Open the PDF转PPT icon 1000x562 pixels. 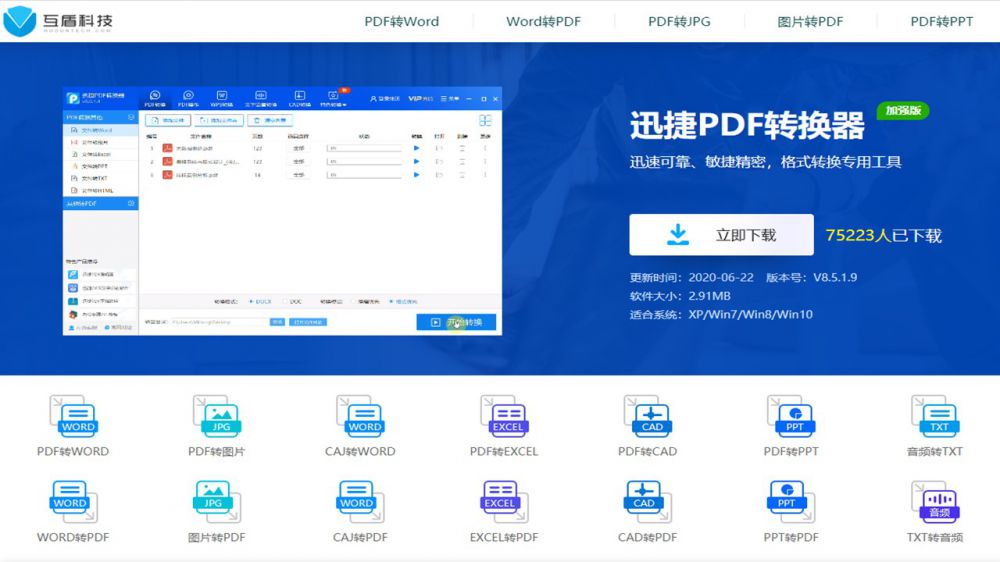790,416
